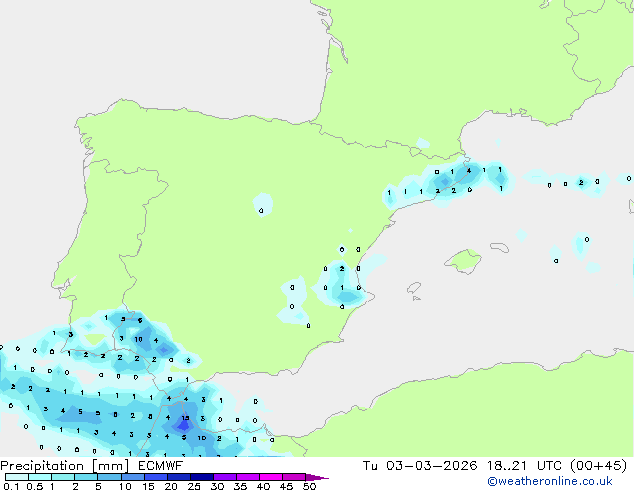Click the '18..21 UTC' time range text
The image size is (634, 490).
(x=524, y=466)
